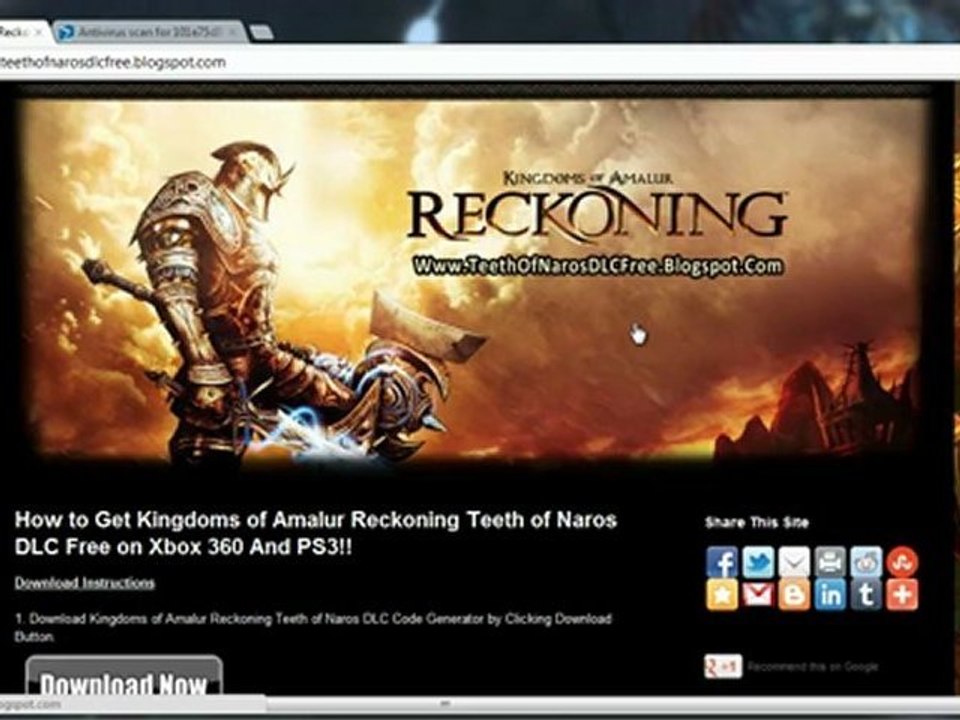Share the site on Tumblr

(x=866, y=595)
